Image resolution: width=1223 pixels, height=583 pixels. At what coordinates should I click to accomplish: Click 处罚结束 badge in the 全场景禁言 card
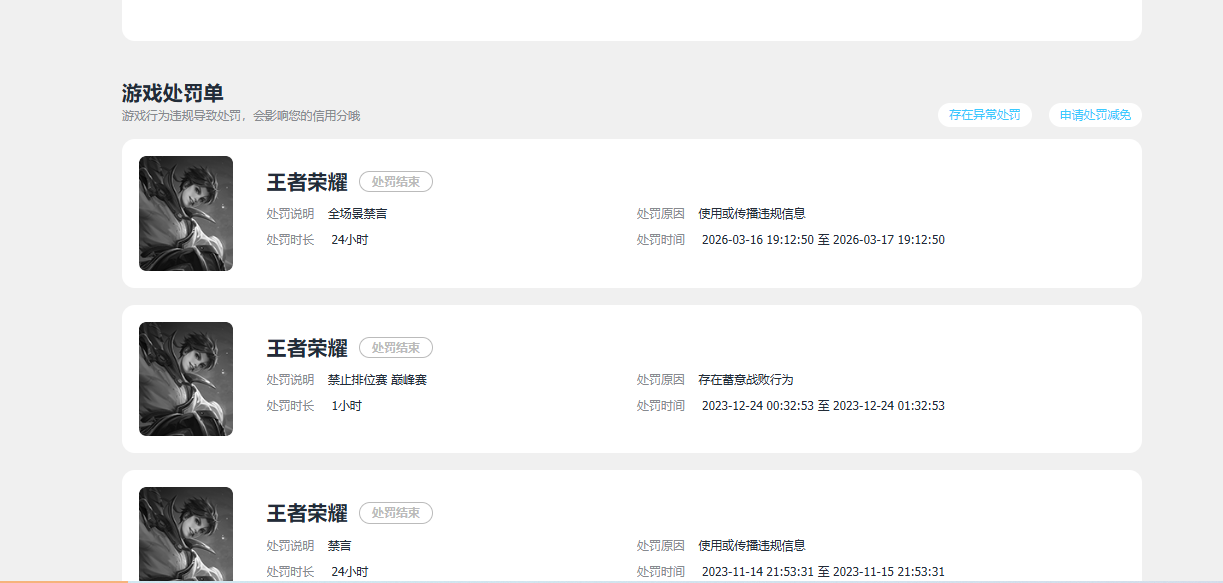point(396,182)
